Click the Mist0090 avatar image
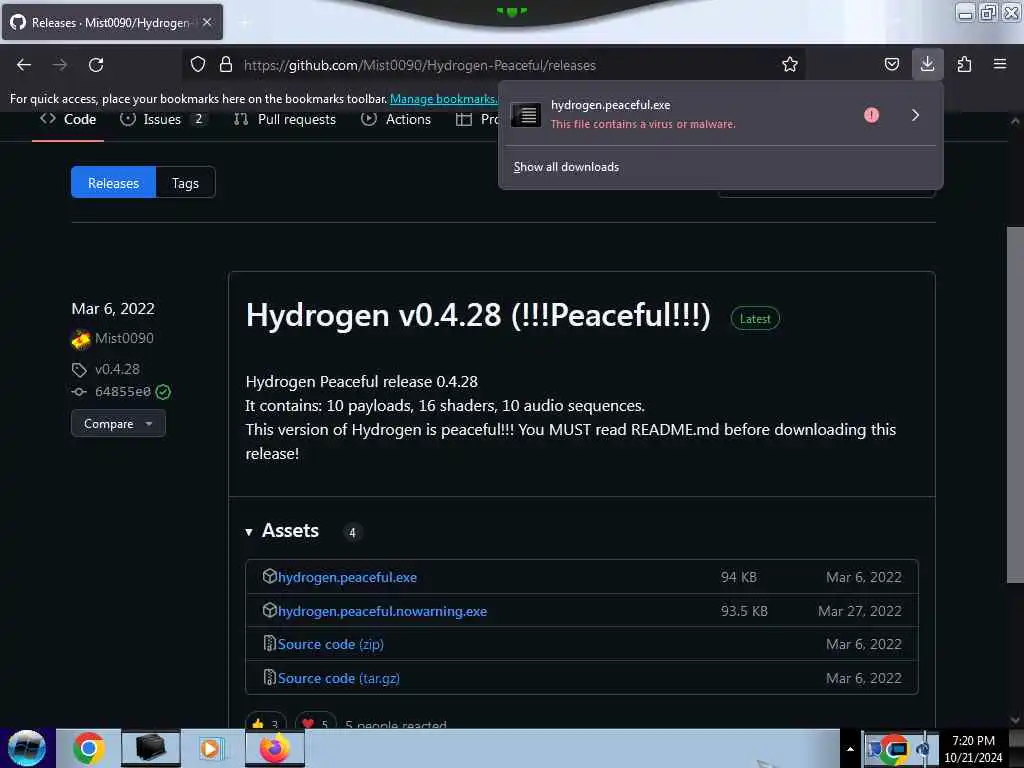The width and height of the screenshot is (1024, 768). [x=81, y=339]
